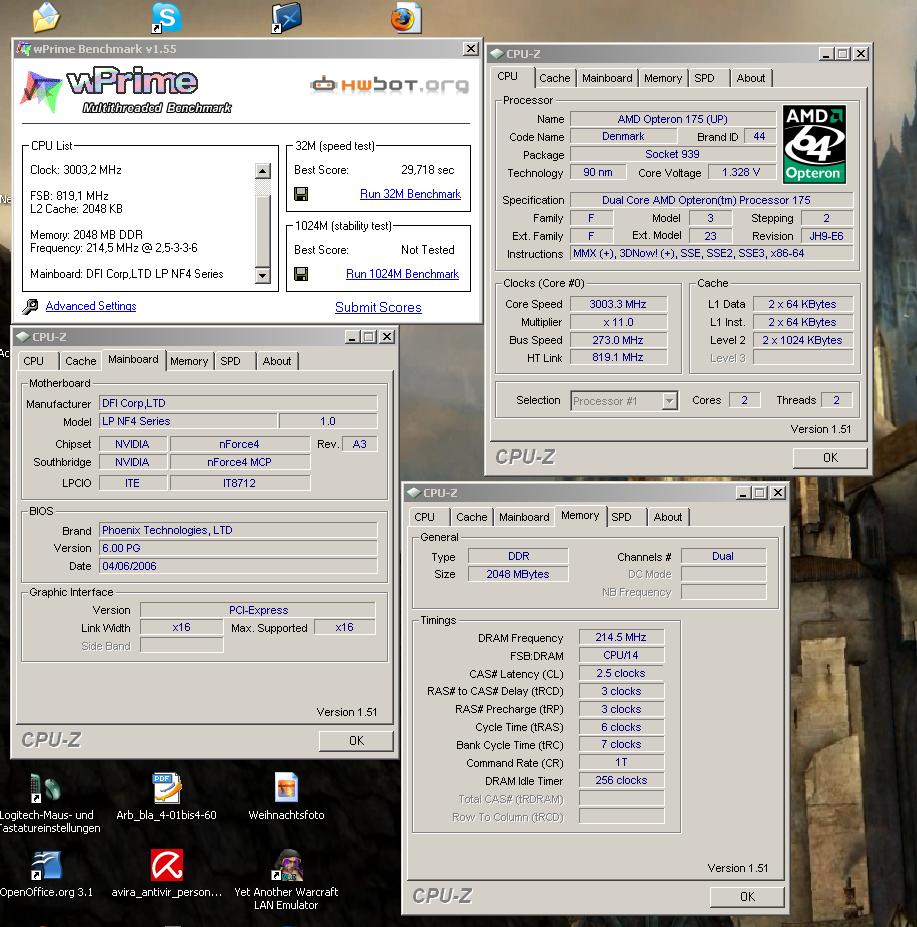Open the OpenOffice.org 3.1 shortcut
The width and height of the screenshot is (917, 927).
point(46,866)
